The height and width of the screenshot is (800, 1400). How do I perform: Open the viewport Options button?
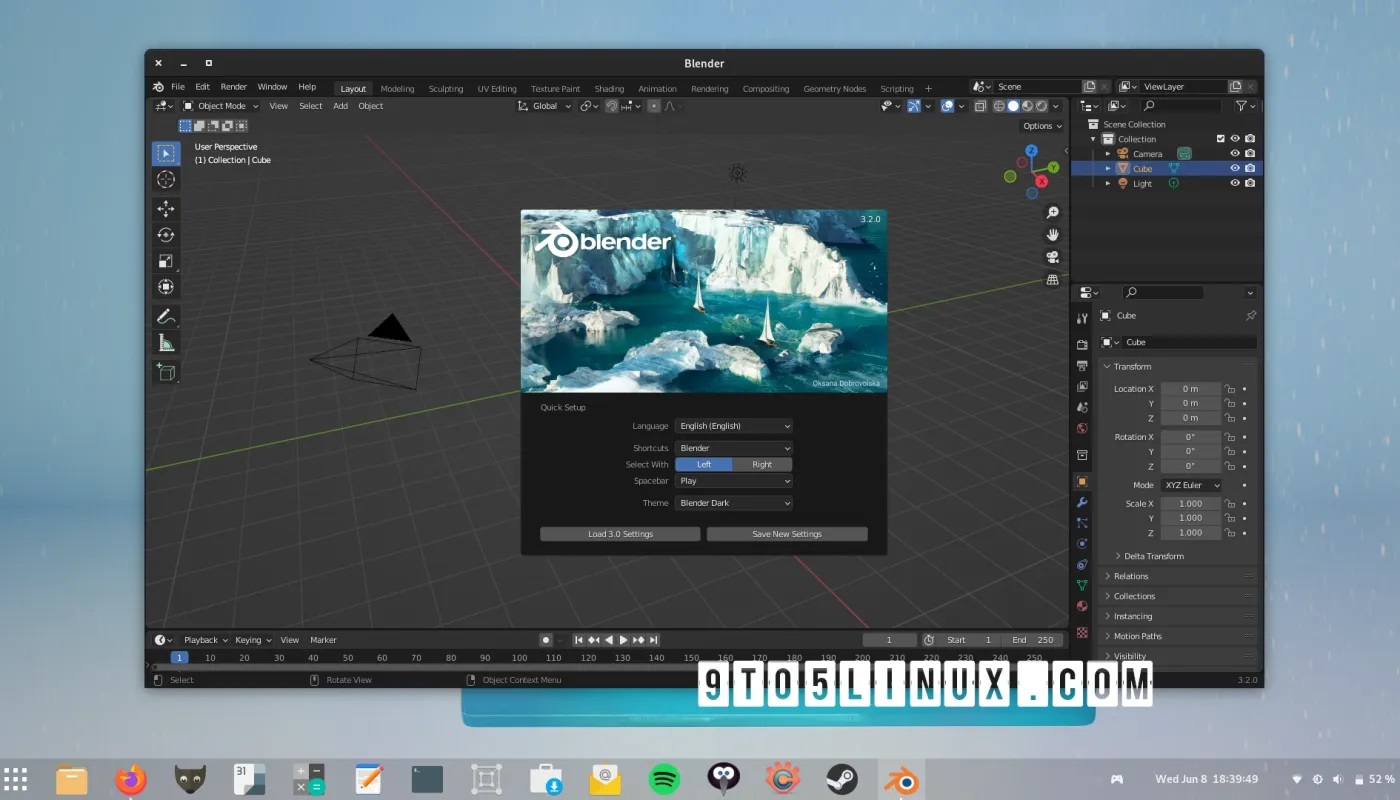pos(1042,126)
